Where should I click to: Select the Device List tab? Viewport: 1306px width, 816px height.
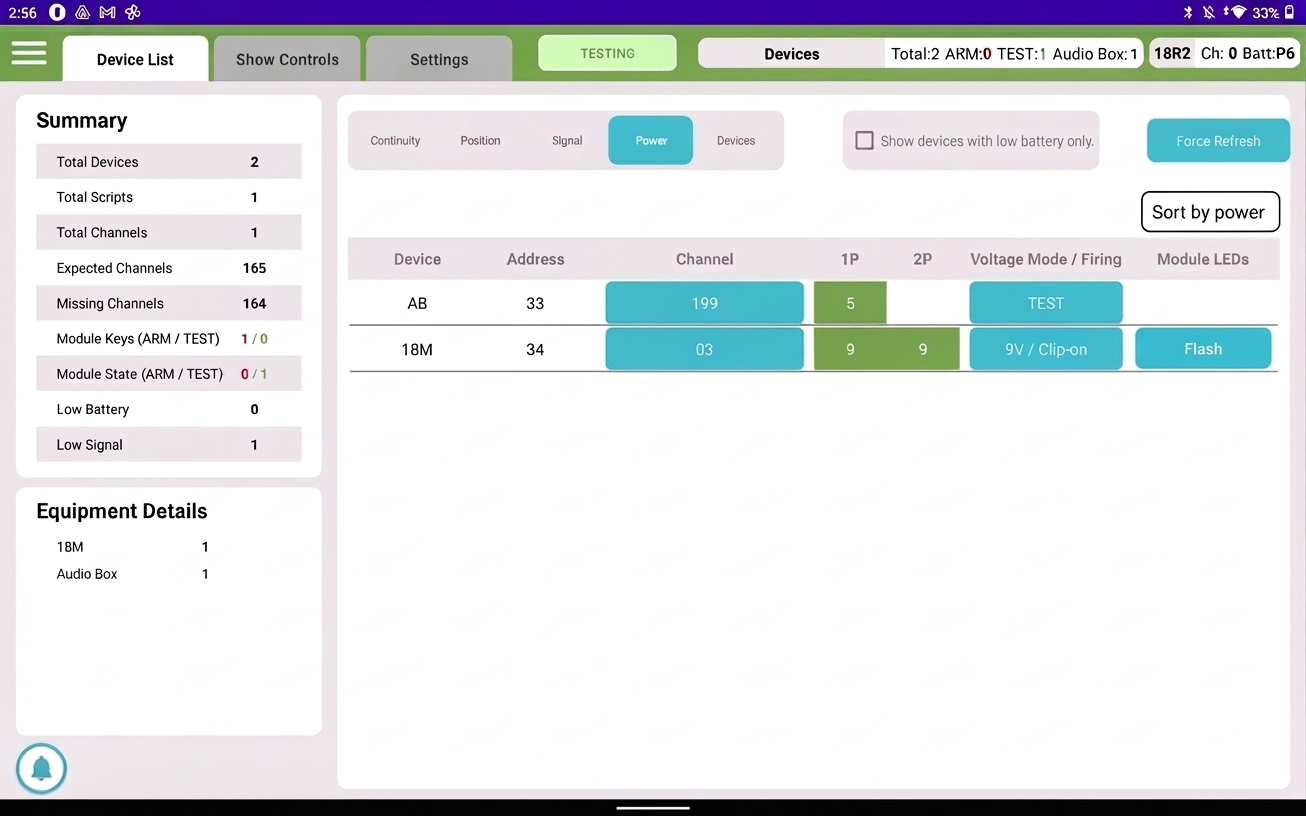[x=134, y=58]
